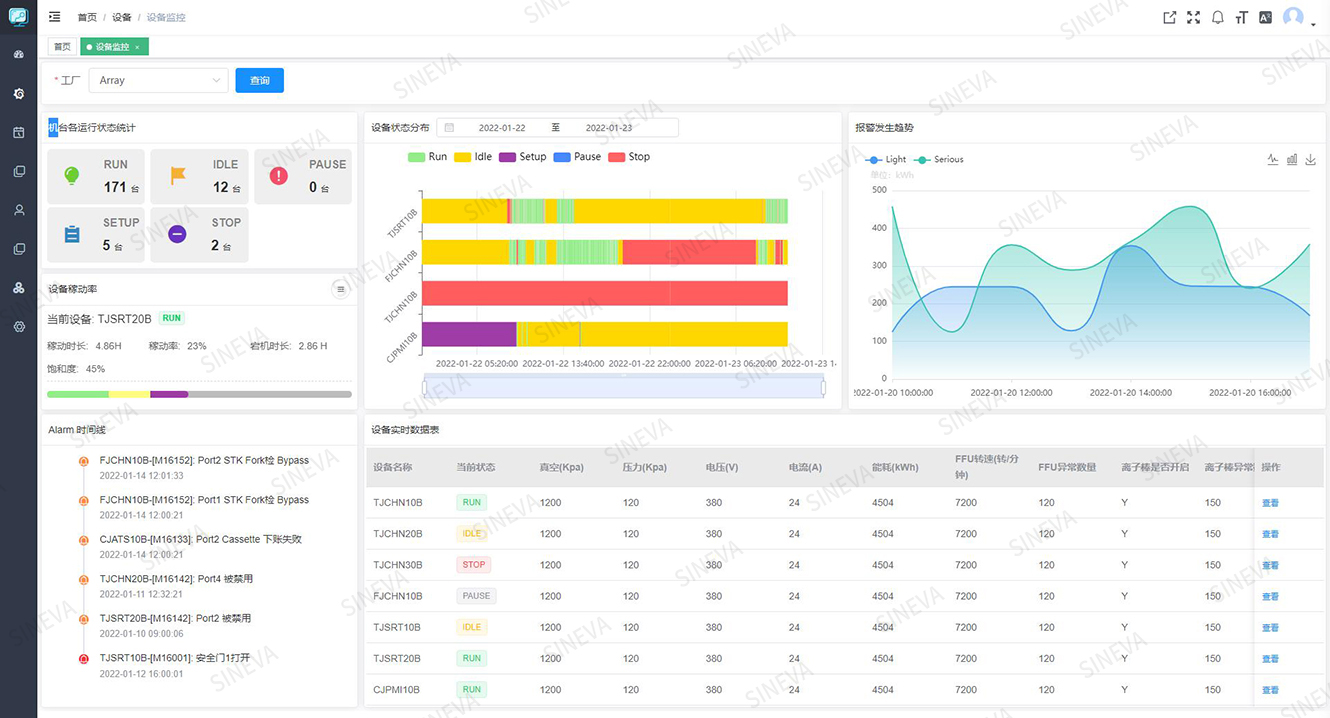Open the three-circles cluster icon in sidebar

[x=18, y=288]
